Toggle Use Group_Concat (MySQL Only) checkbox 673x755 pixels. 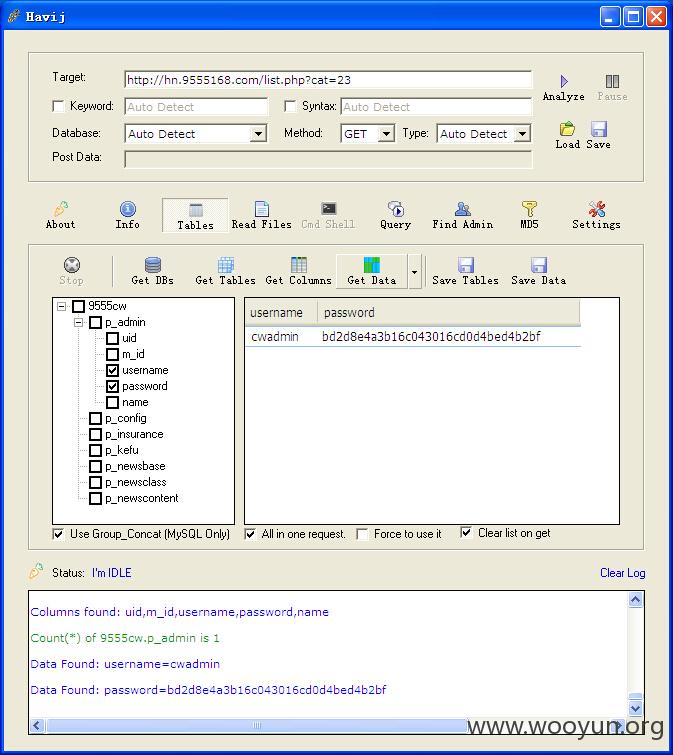click(58, 534)
